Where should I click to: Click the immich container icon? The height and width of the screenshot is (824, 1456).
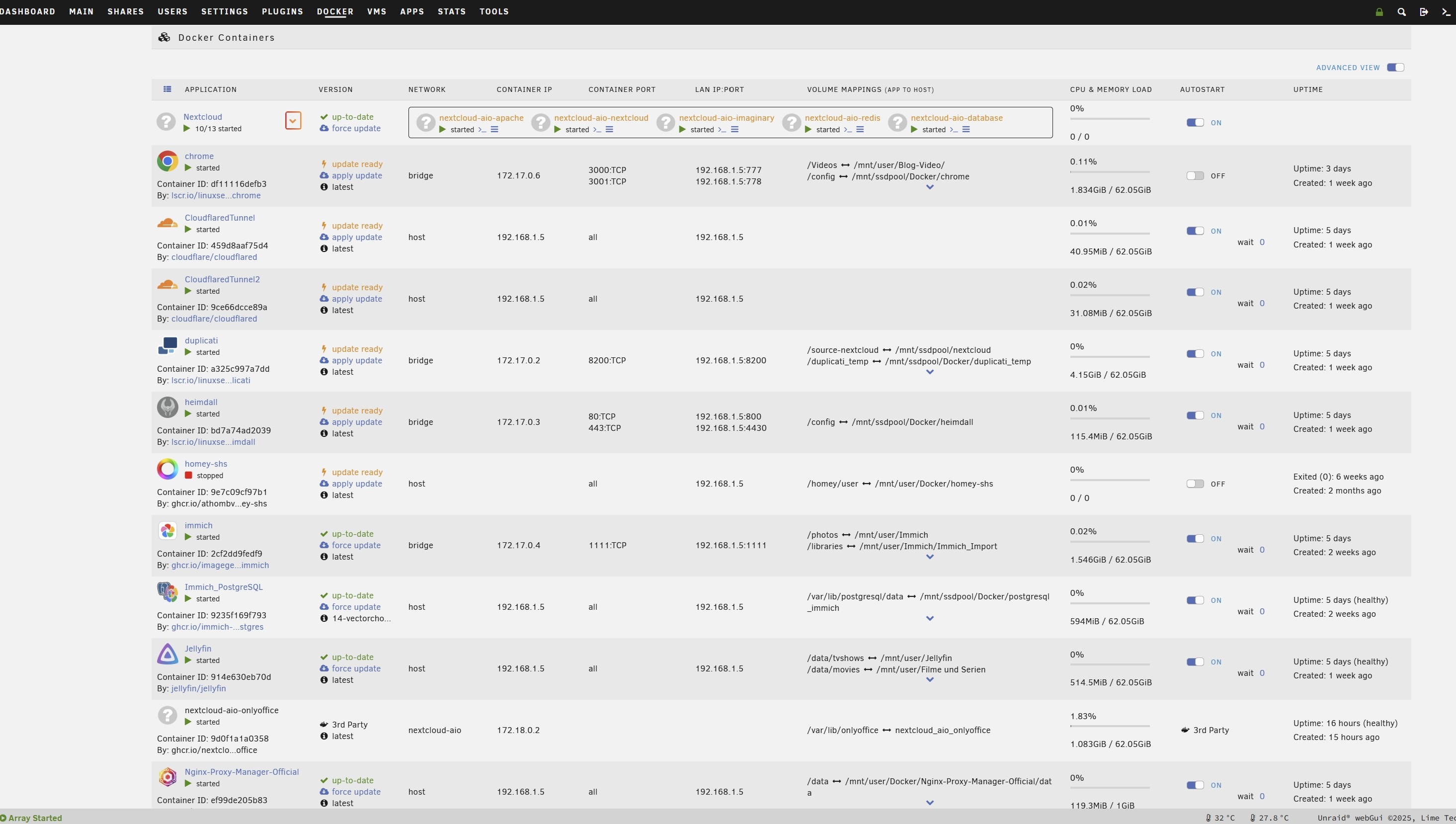tap(167, 531)
